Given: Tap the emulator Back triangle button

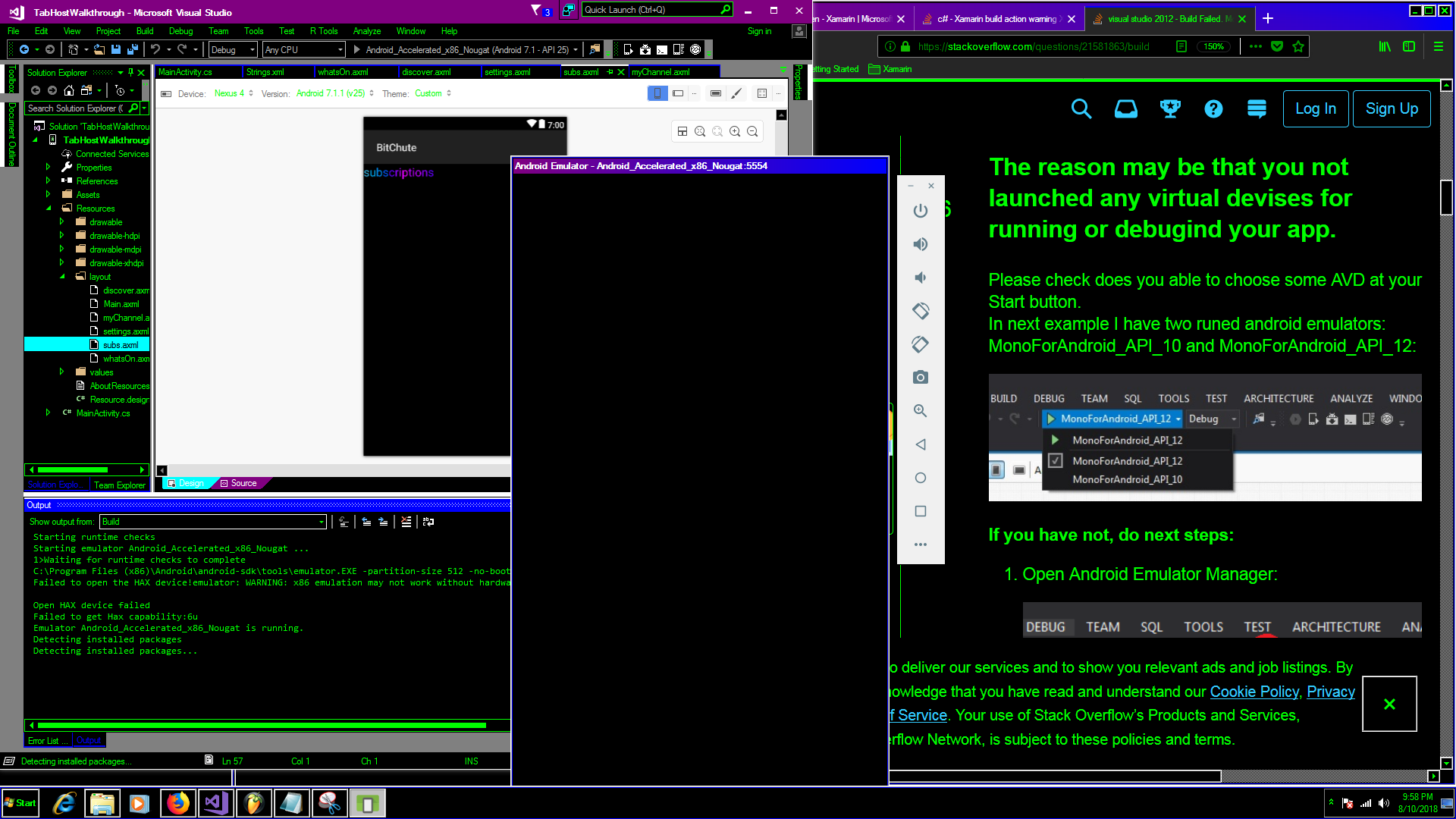Looking at the screenshot, I should pyautogui.click(x=921, y=444).
